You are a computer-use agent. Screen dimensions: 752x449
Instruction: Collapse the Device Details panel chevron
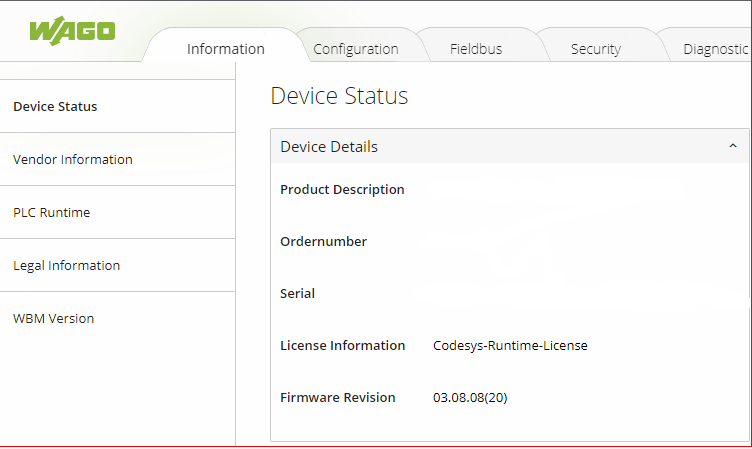tap(732, 146)
